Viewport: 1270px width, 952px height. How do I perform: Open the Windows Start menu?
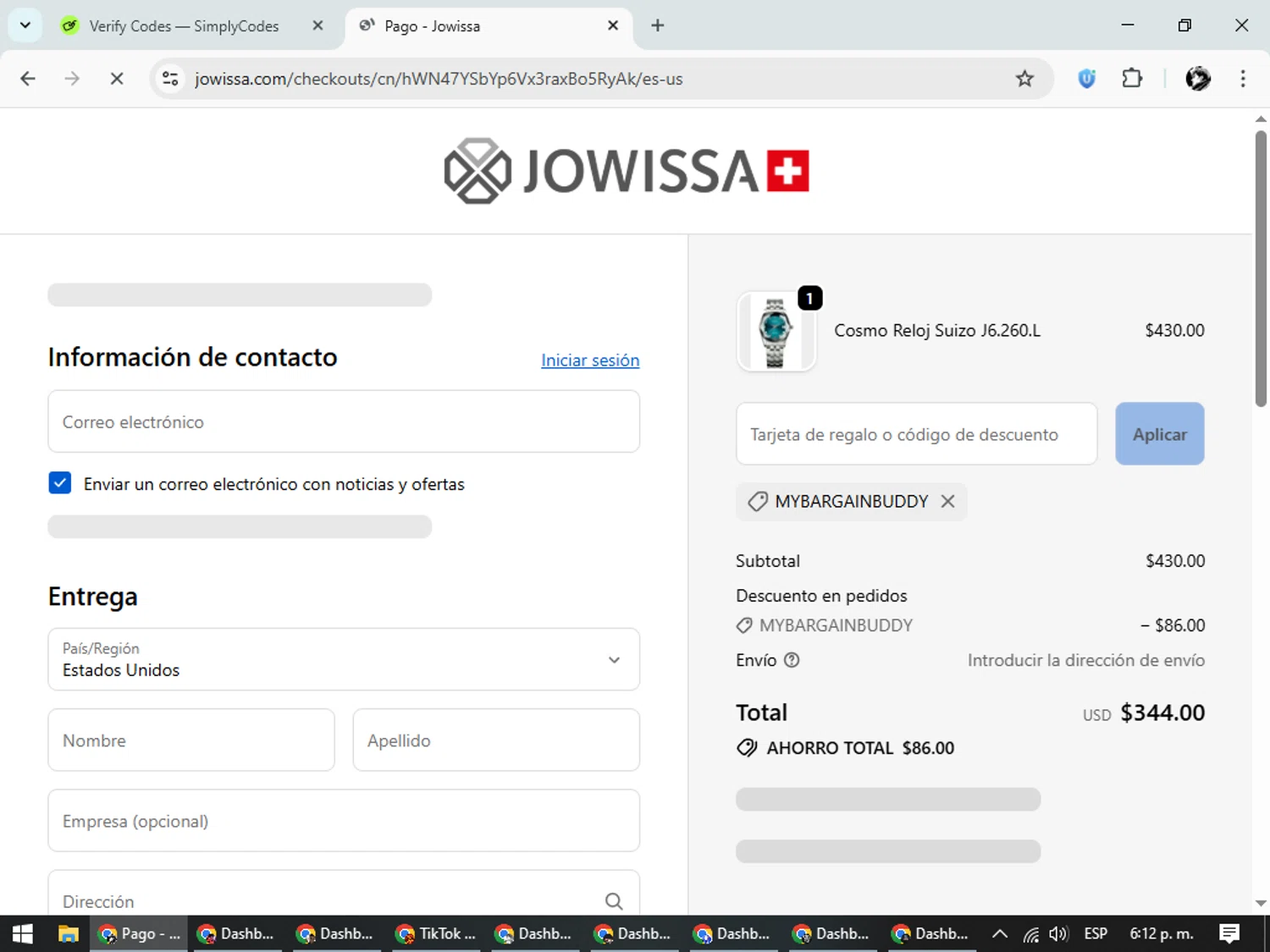pyautogui.click(x=22, y=933)
